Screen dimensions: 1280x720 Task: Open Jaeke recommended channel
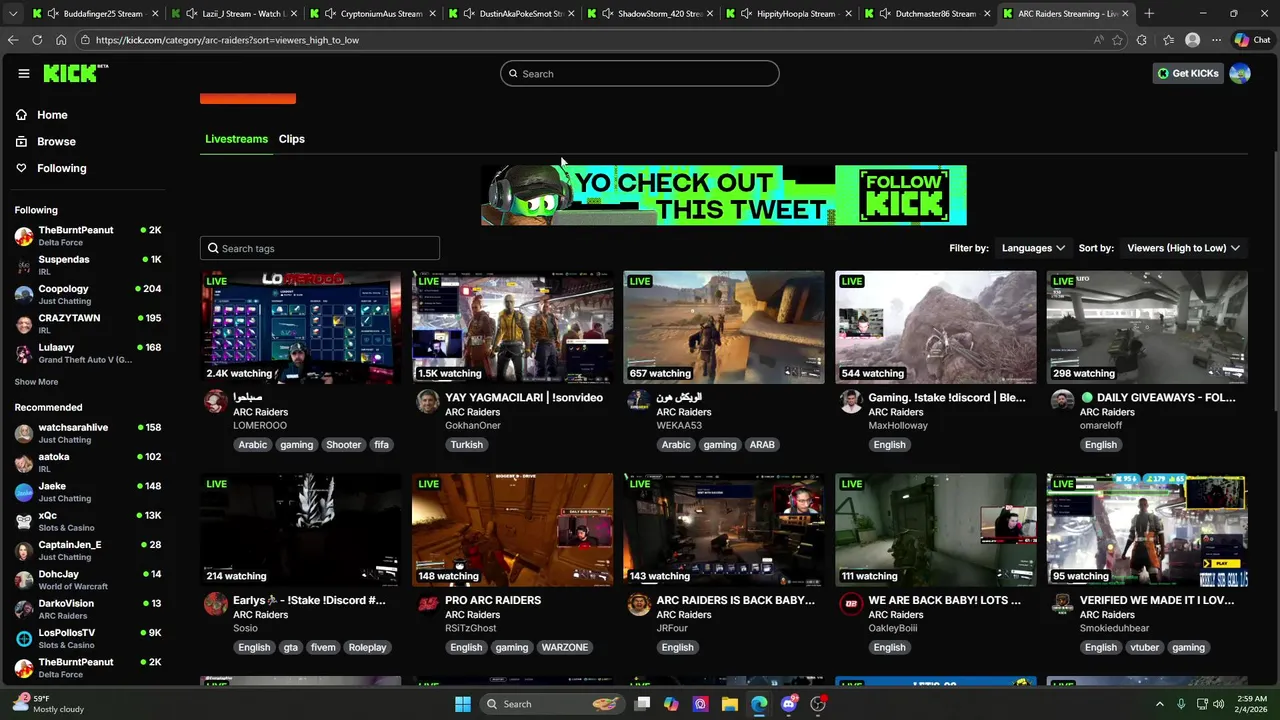pyautogui.click(x=88, y=492)
